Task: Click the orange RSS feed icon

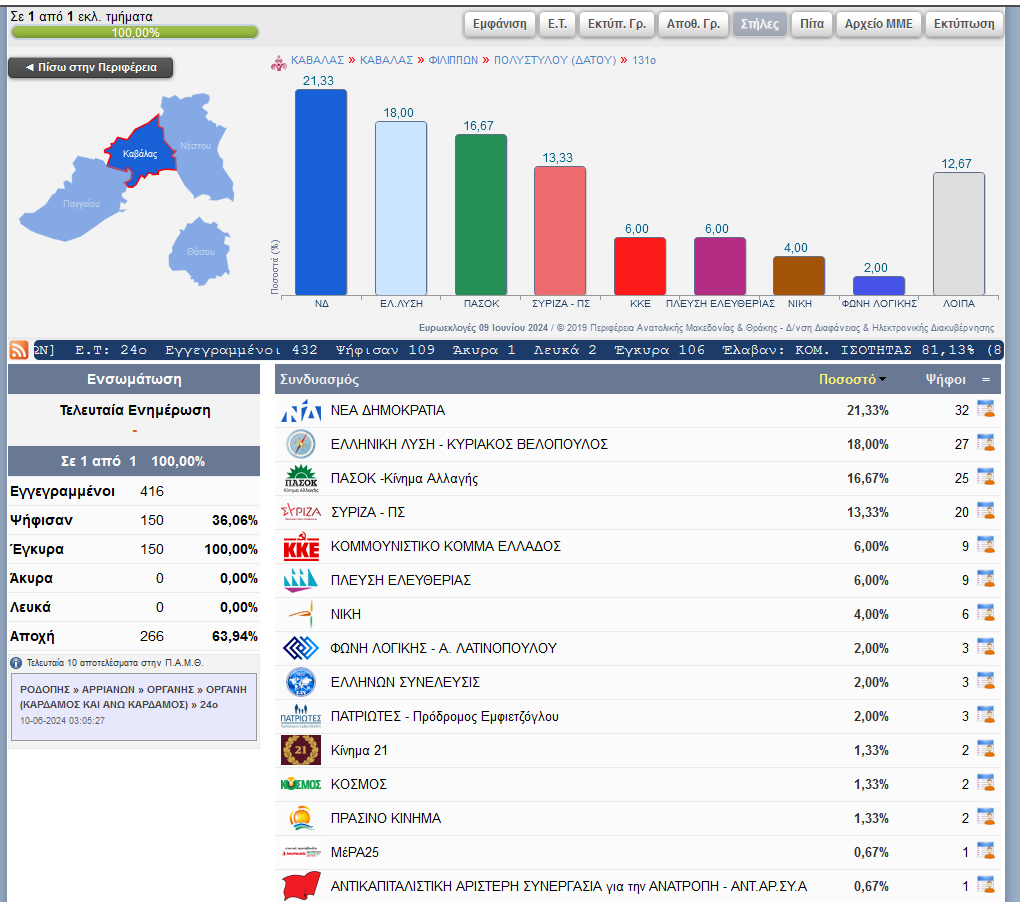Action: click(x=19, y=350)
